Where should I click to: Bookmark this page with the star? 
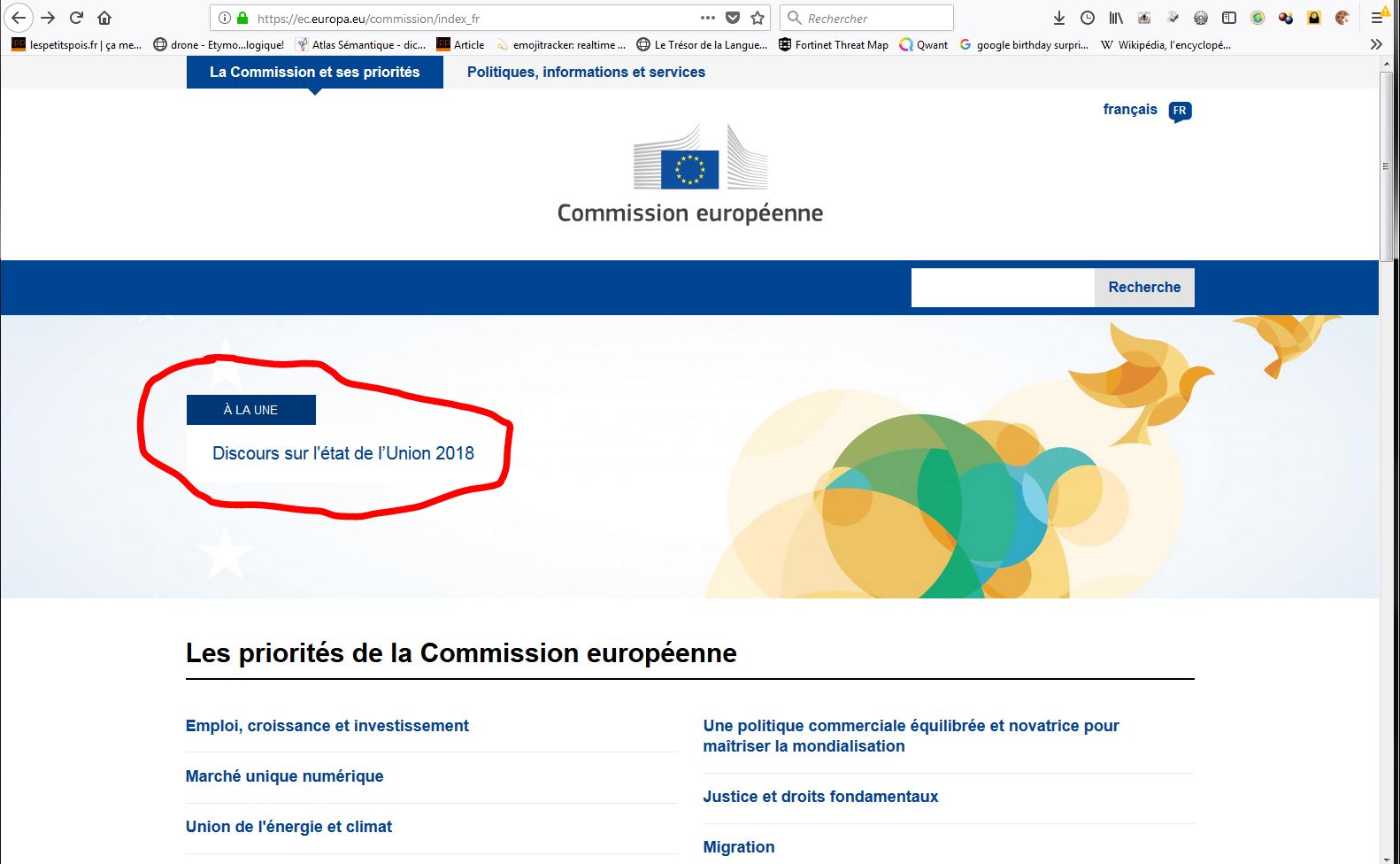point(758,18)
